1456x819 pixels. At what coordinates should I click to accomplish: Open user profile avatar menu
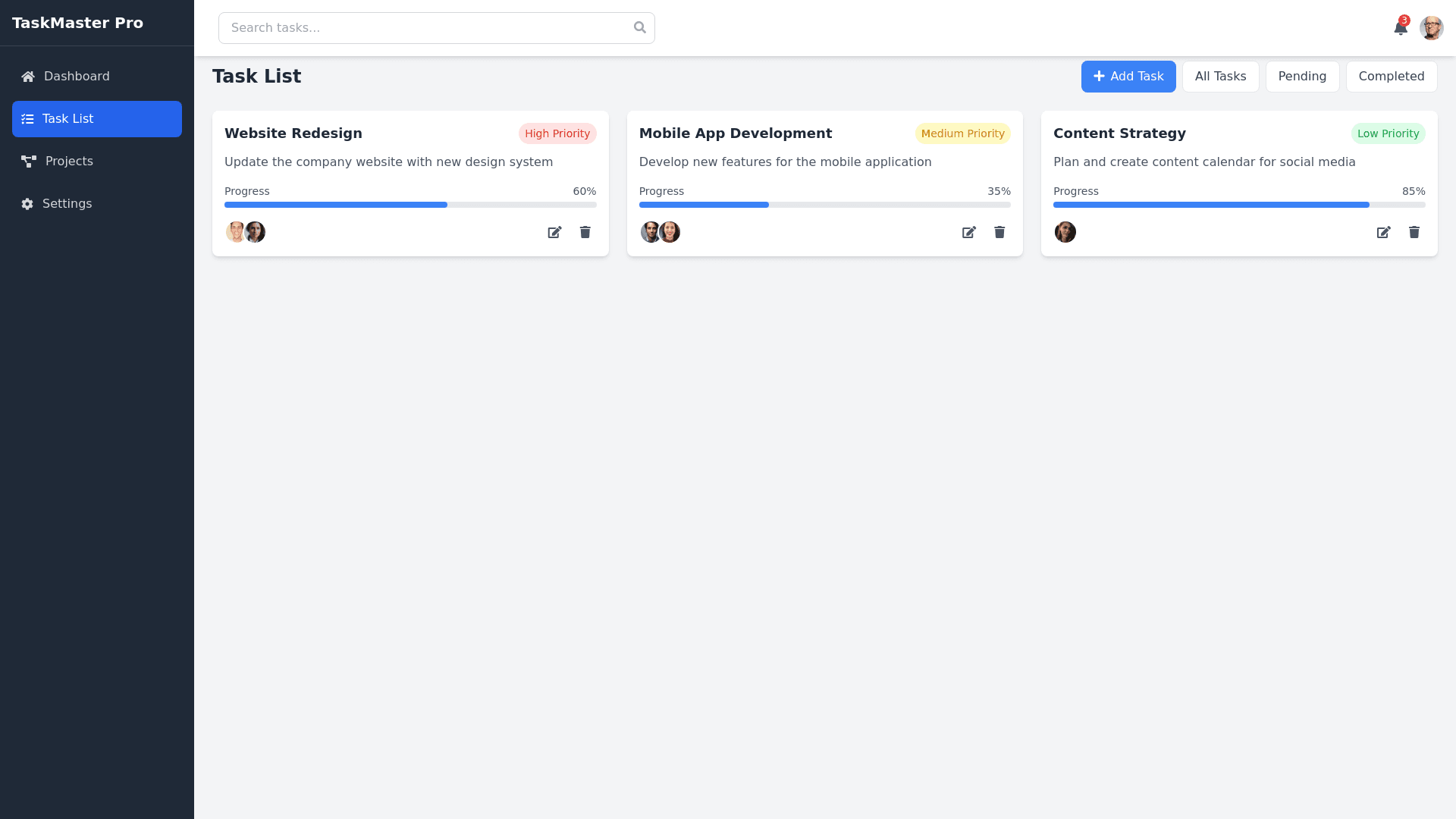click(x=1431, y=28)
